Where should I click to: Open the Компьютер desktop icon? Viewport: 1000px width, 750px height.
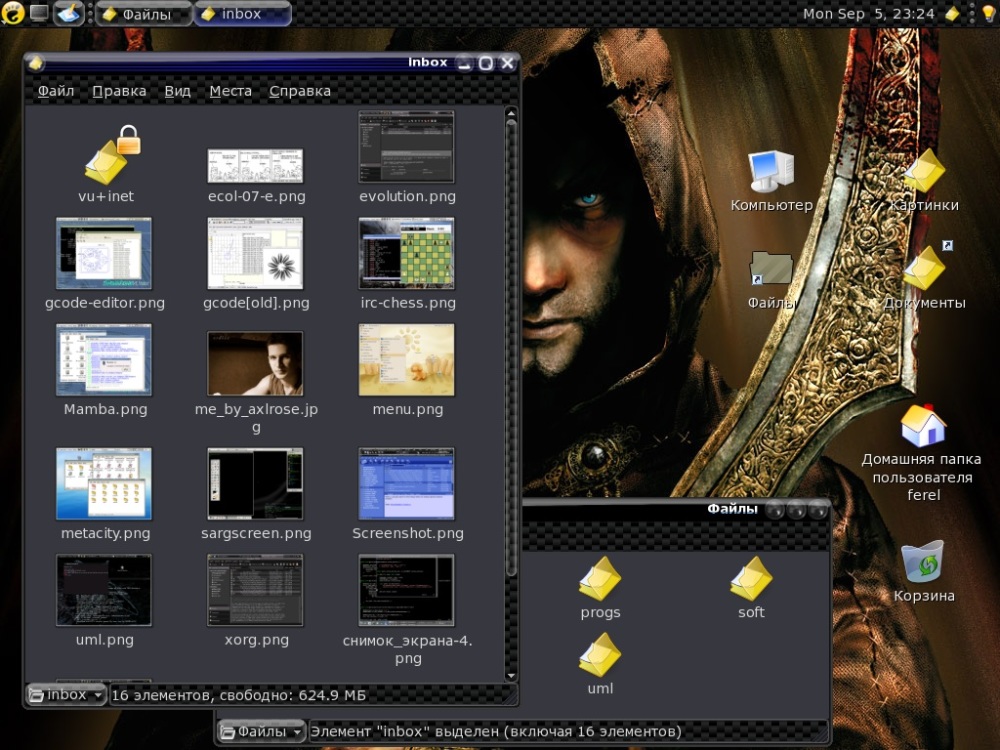click(x=771, y=171)
